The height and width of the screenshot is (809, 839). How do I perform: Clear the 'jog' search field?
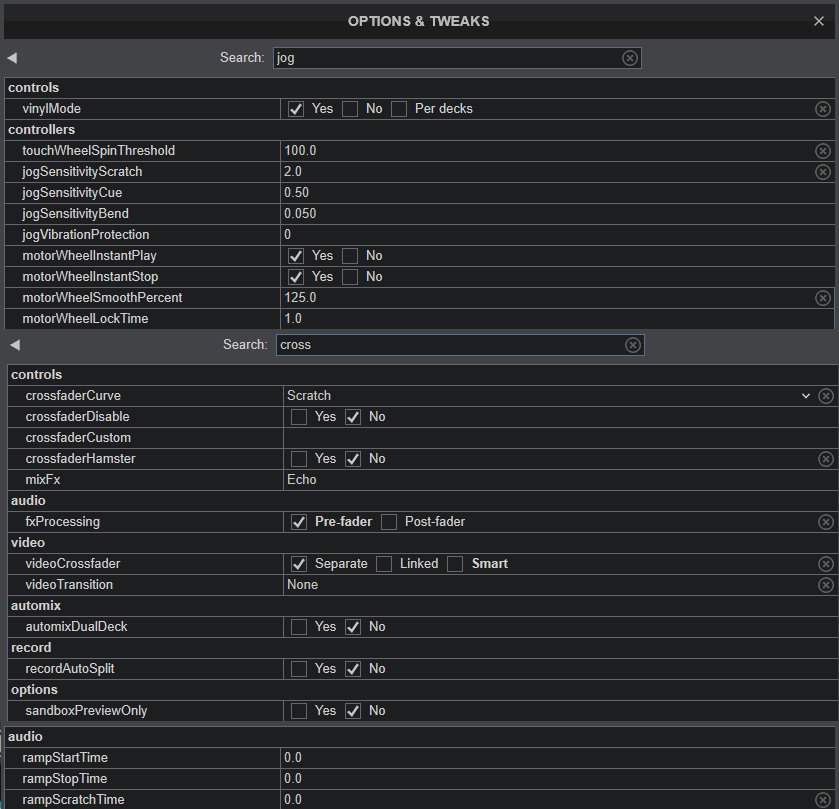[x=630, y=58]
